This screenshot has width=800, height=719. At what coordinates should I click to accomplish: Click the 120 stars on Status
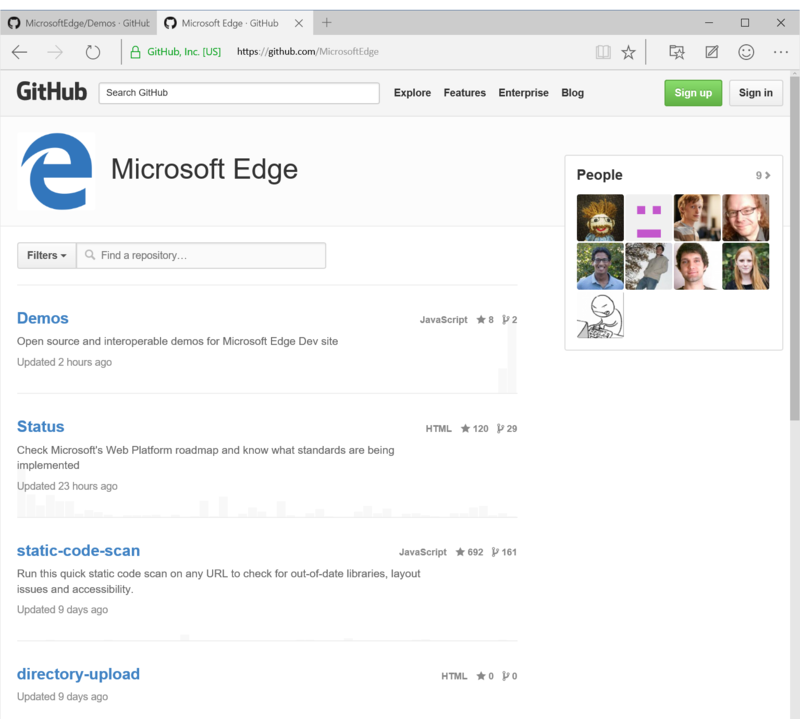(x=474, y=429)
